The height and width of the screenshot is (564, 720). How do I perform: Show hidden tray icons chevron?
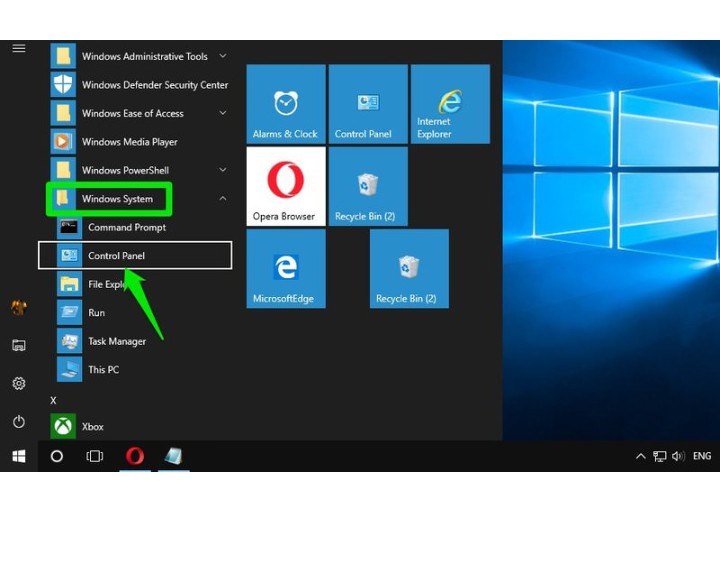(x=641, y=456)
